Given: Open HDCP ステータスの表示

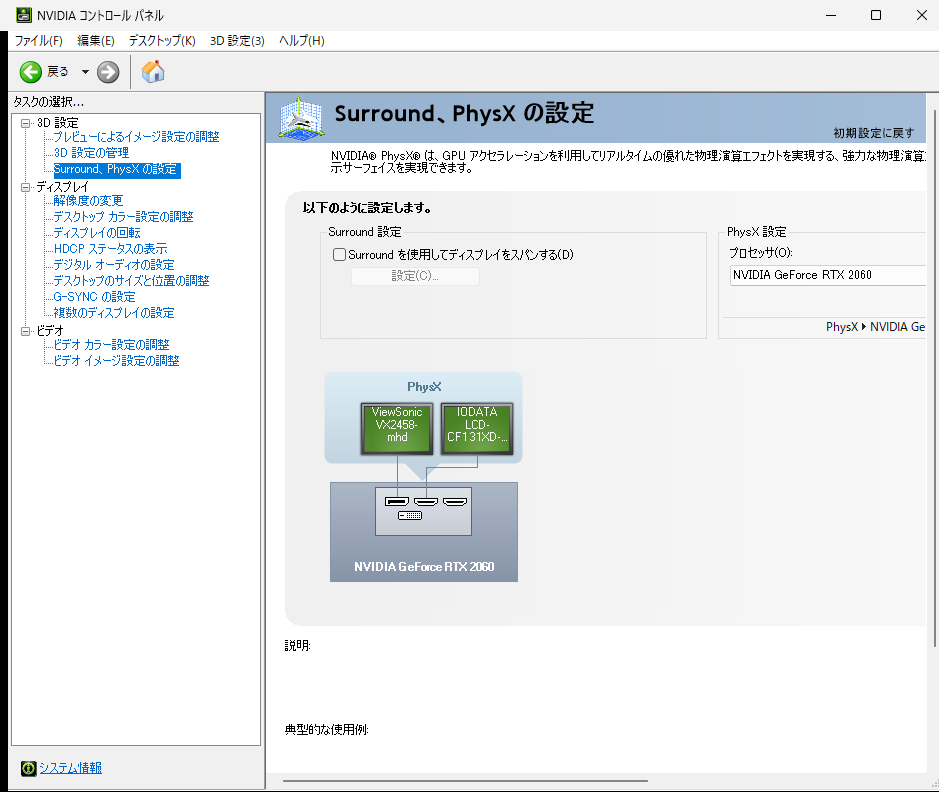Looking at the screenshot, I should coord(111,248).
